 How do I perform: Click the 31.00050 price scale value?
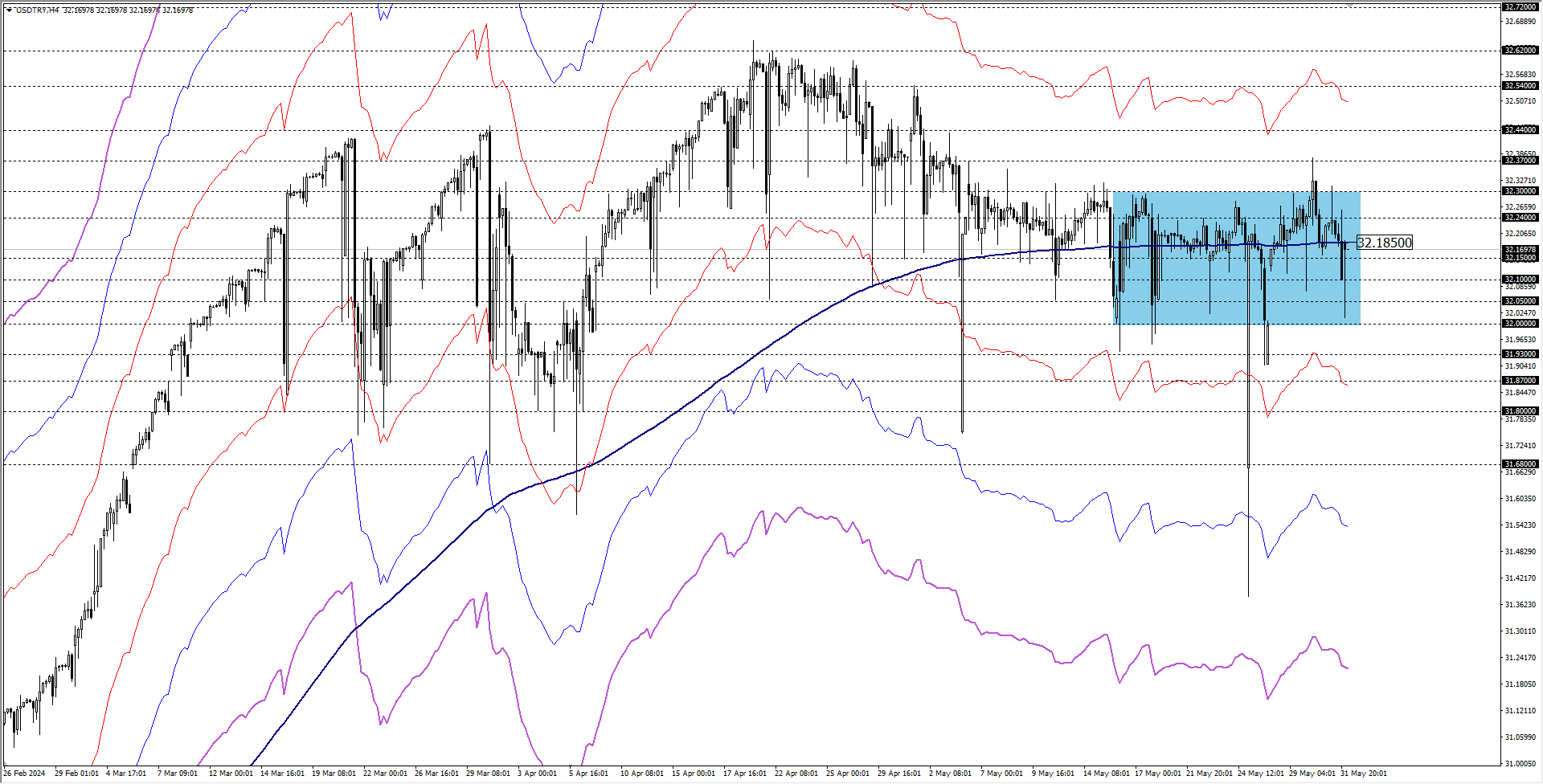(x=1520, y=764)
